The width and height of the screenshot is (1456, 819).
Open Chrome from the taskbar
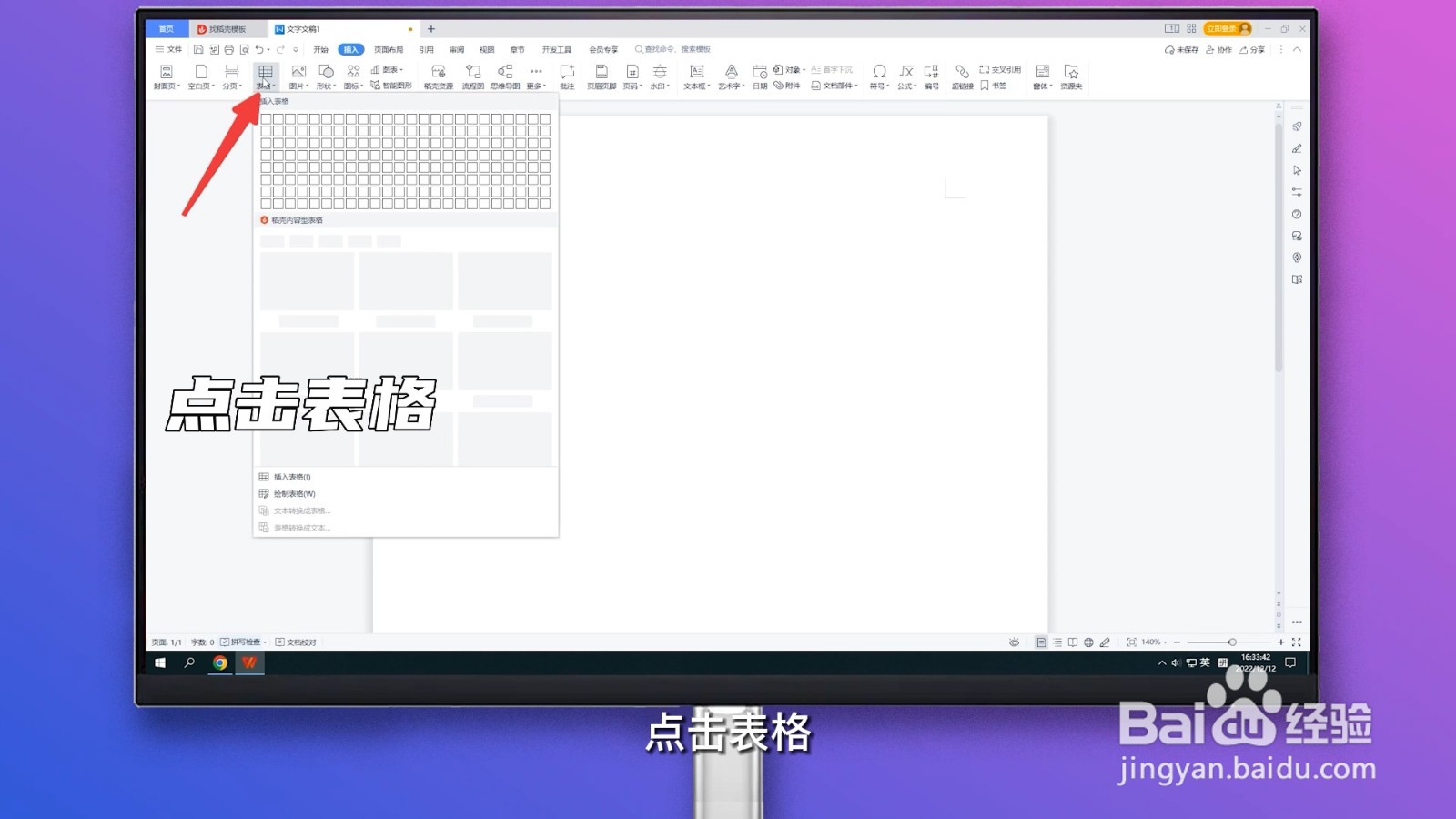[218, 663]
